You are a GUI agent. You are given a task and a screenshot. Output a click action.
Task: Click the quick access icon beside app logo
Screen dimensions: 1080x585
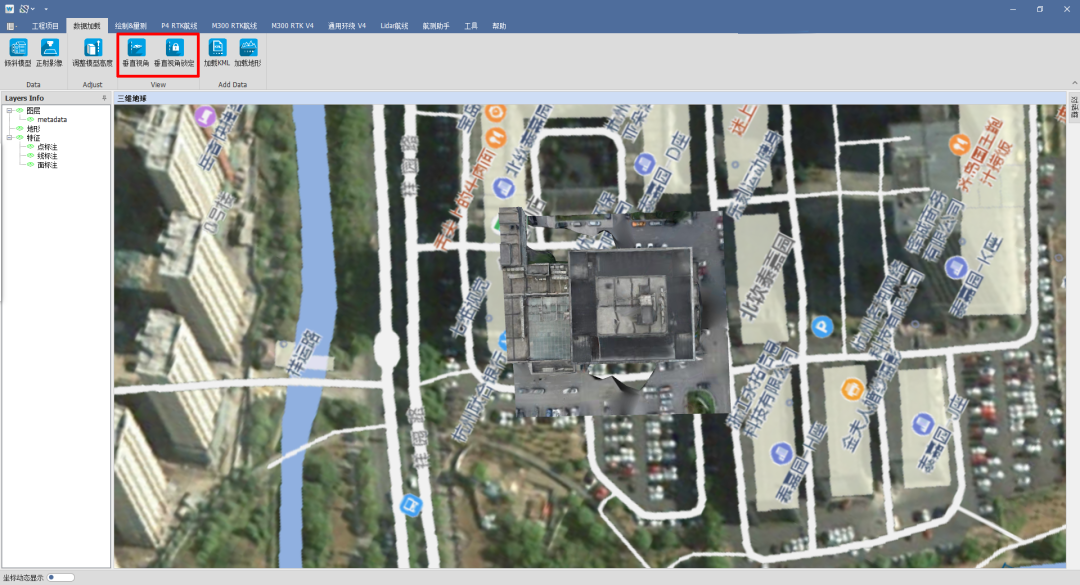[25, 9]
